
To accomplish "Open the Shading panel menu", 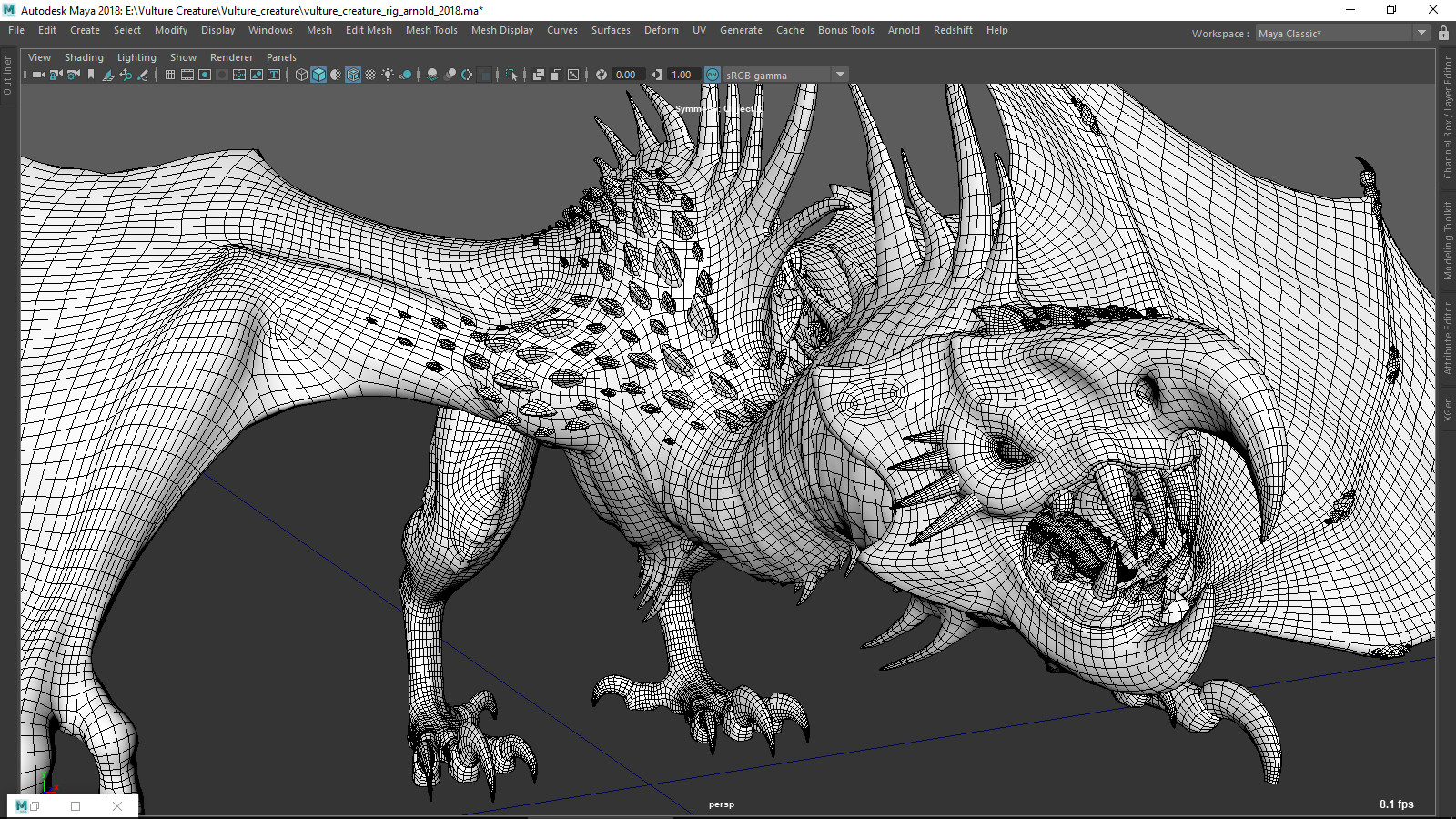I will [x=84, y=56].
